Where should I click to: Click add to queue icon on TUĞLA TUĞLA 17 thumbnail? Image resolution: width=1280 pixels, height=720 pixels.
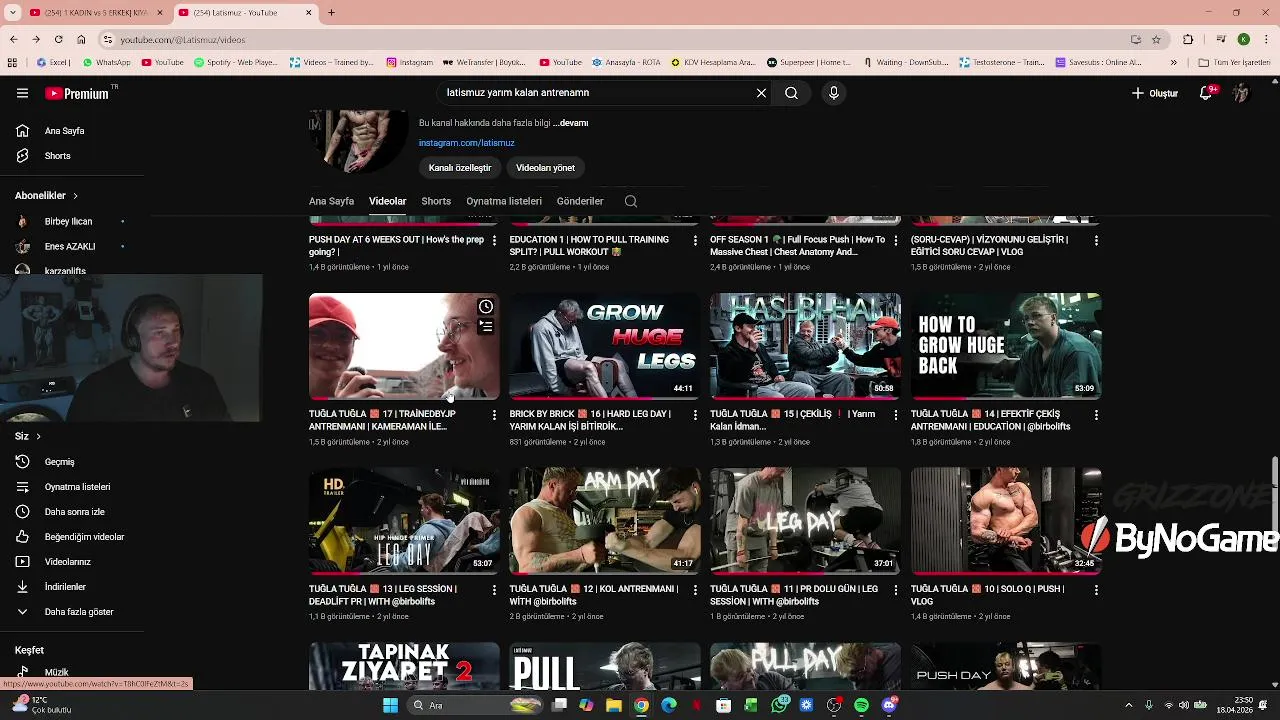click(485, 326)
